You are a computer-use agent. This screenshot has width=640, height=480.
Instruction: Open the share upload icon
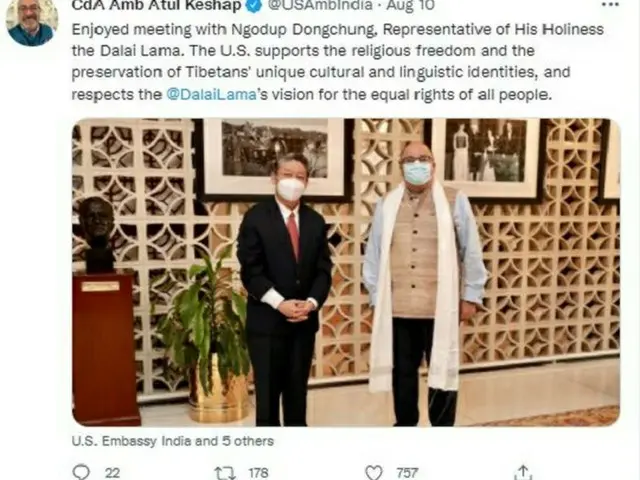pyautogui.click(x=523, y=473)
